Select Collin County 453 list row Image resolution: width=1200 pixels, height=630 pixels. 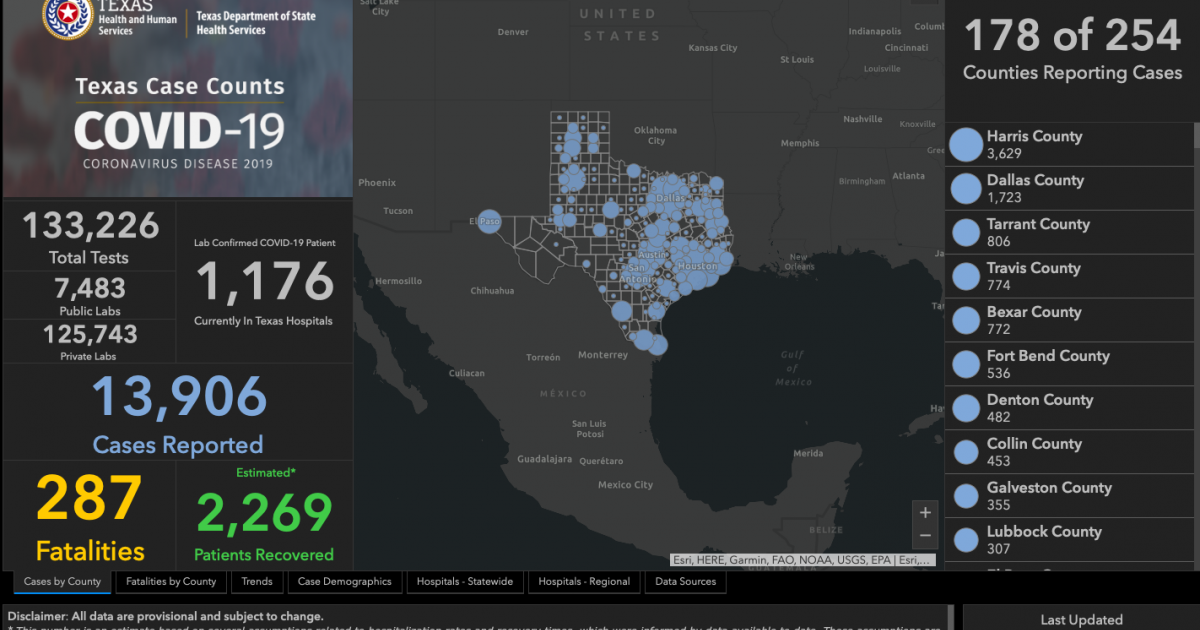[1070, 452]
